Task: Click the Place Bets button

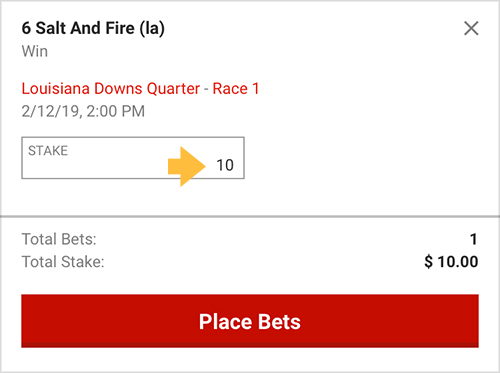Action: click(x=250, y=321)
